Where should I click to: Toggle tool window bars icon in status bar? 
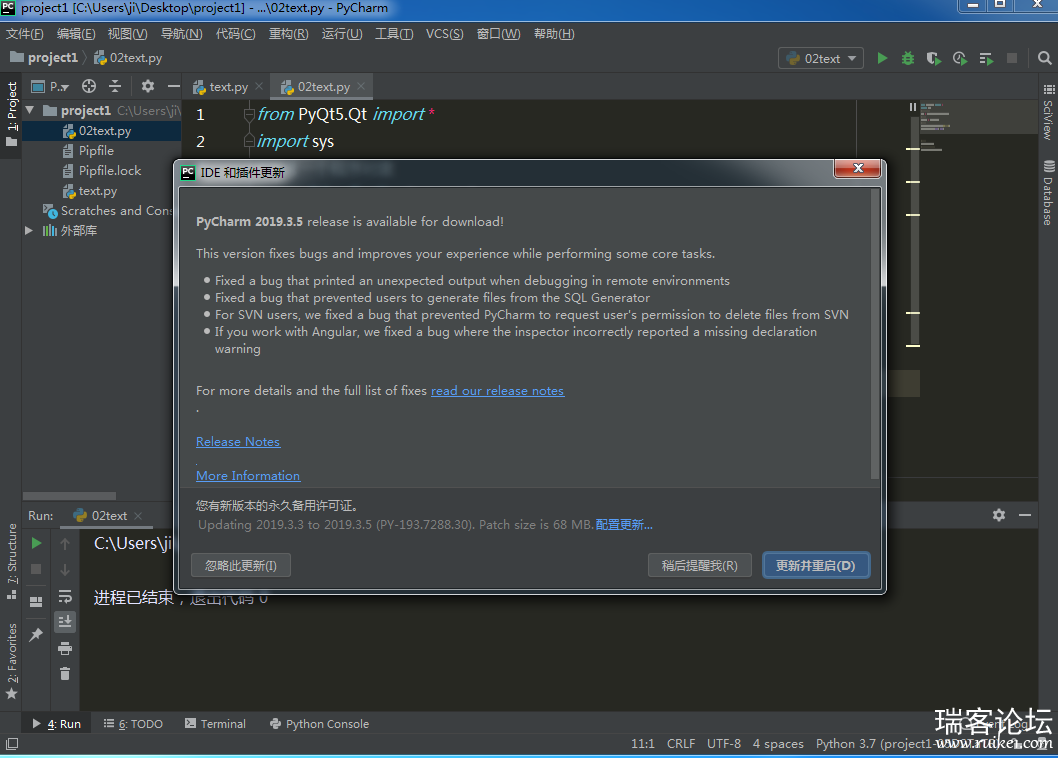[11, 744]
